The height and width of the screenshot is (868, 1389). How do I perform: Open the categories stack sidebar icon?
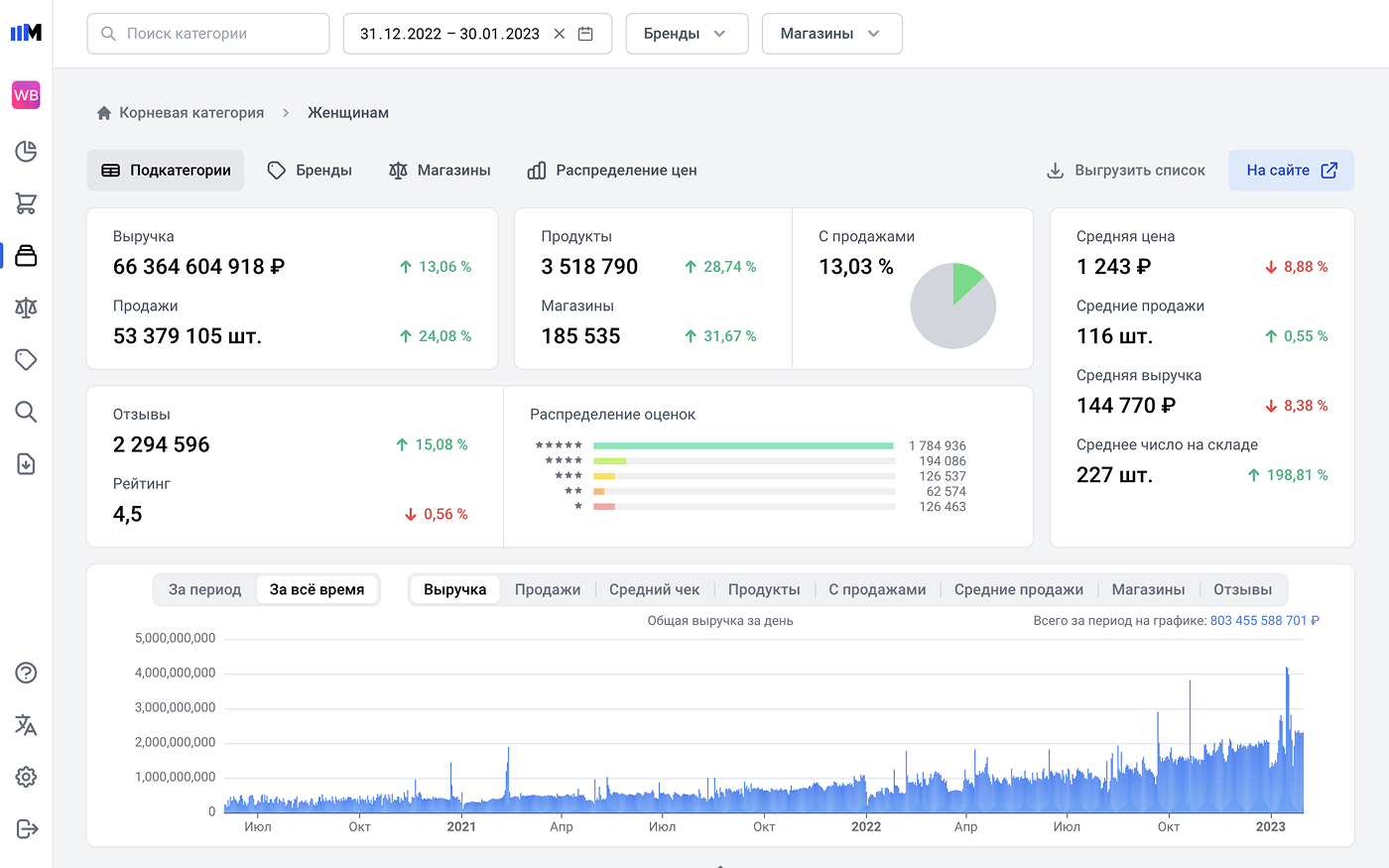pyautogui.click(x=26, y=255)
